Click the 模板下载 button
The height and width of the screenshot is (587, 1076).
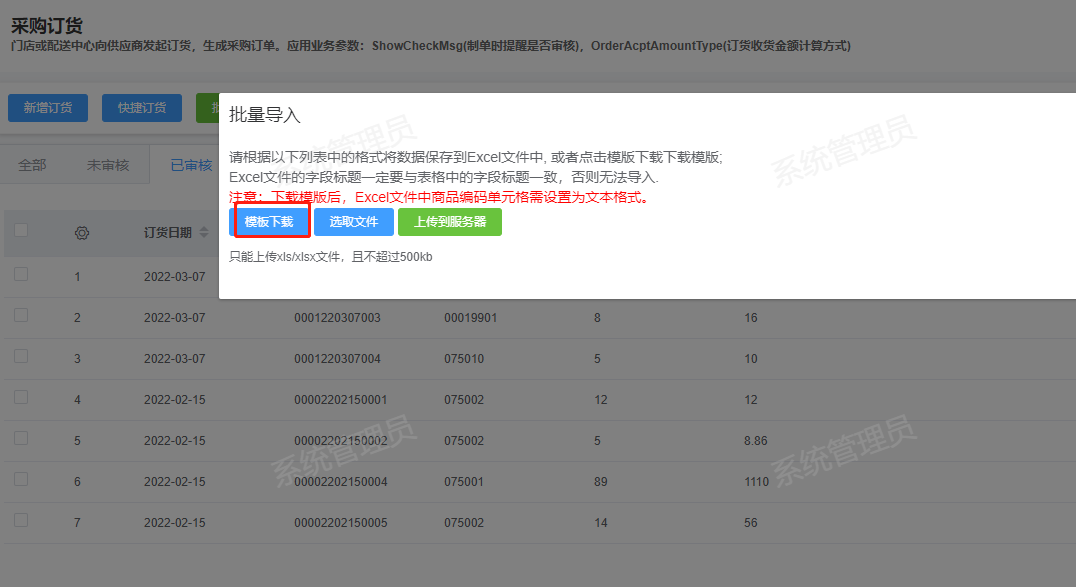coord(269,222)
